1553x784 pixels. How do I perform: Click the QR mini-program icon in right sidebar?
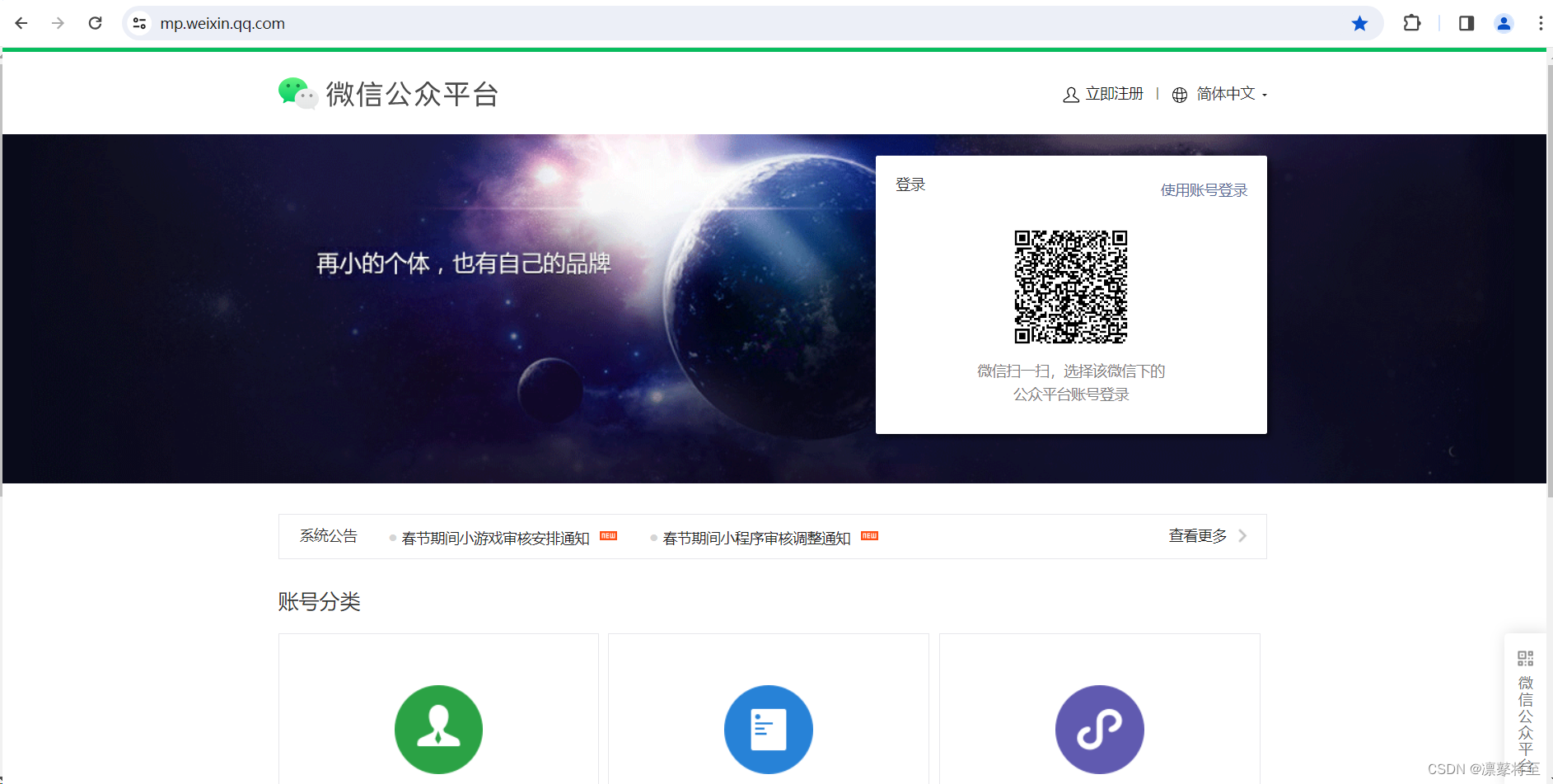(x=1525, y=657)
